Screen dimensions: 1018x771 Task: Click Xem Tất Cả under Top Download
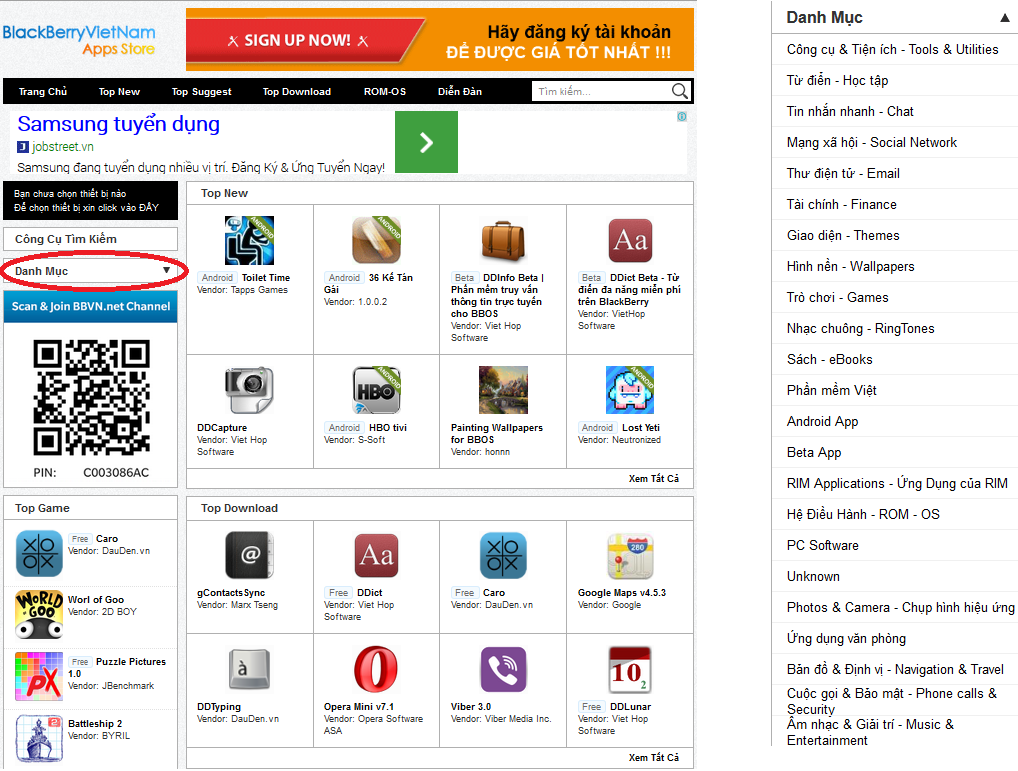point(654,757)
